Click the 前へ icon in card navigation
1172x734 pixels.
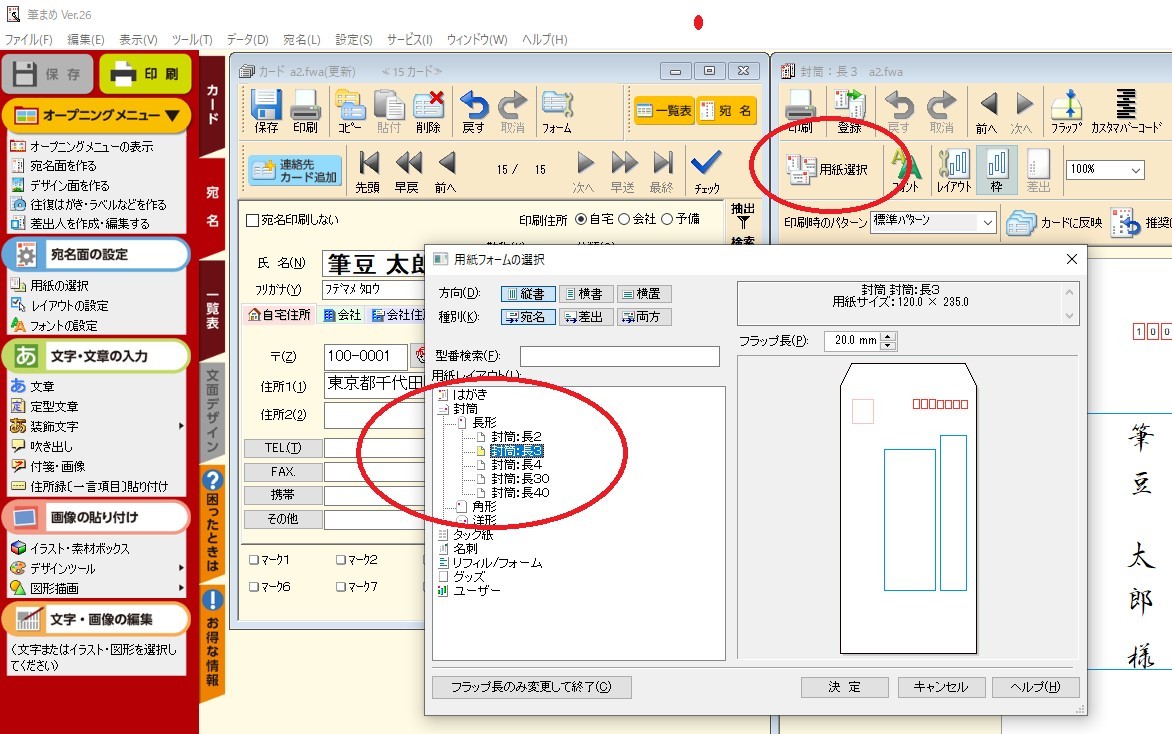pyautogui.click(x=445, y=171)
